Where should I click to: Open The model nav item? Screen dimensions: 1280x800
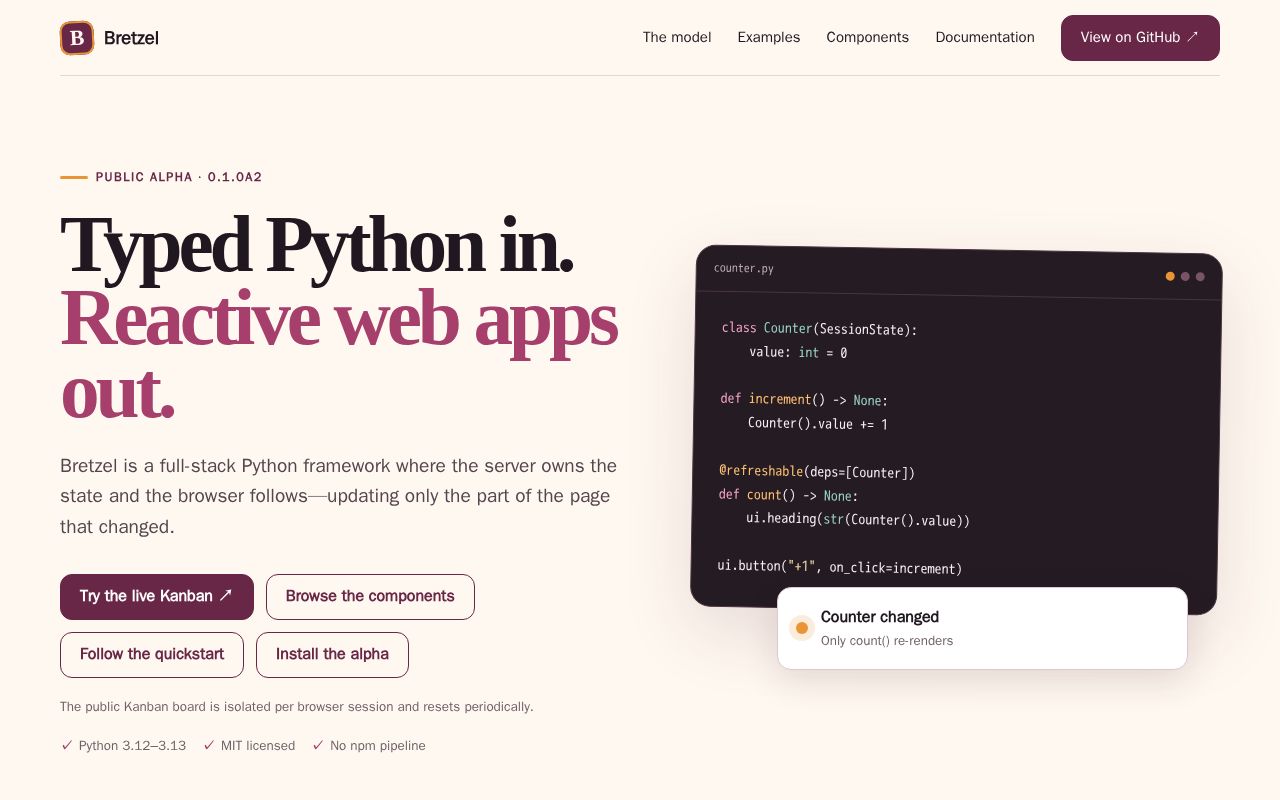[677, 37]
